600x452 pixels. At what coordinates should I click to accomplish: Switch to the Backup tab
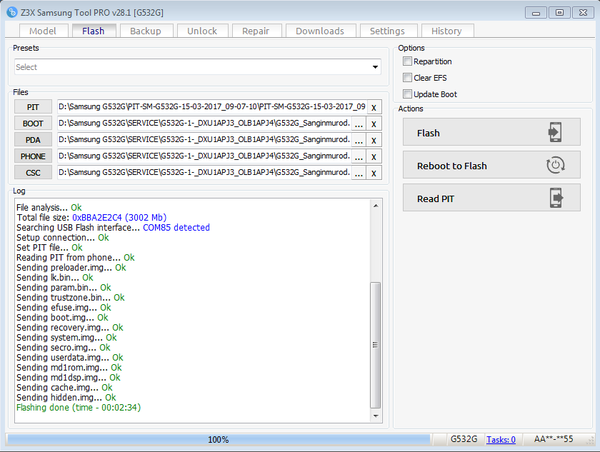pos(146,31)
